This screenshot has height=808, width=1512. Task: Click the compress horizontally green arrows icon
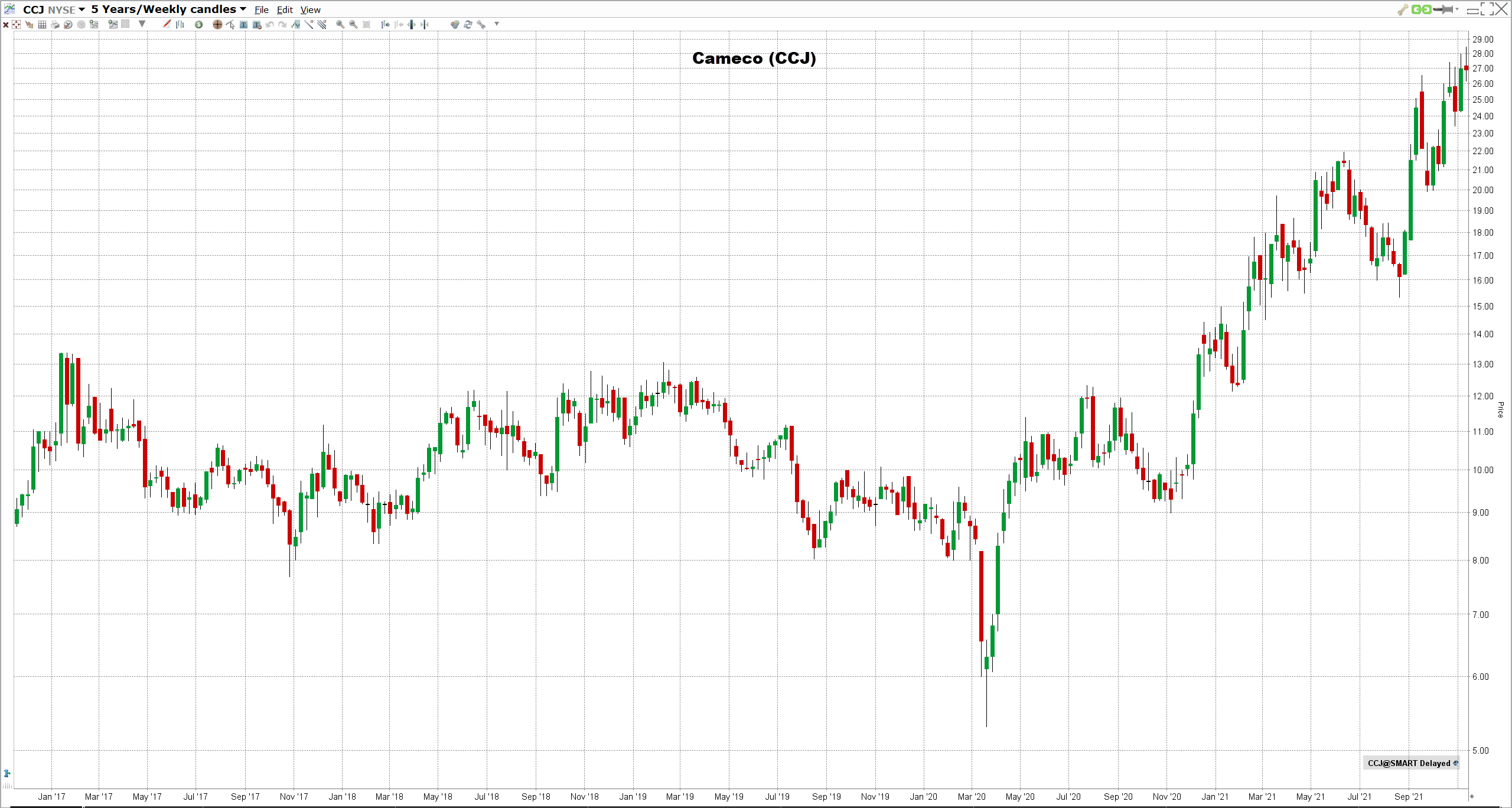click(424, 24)
